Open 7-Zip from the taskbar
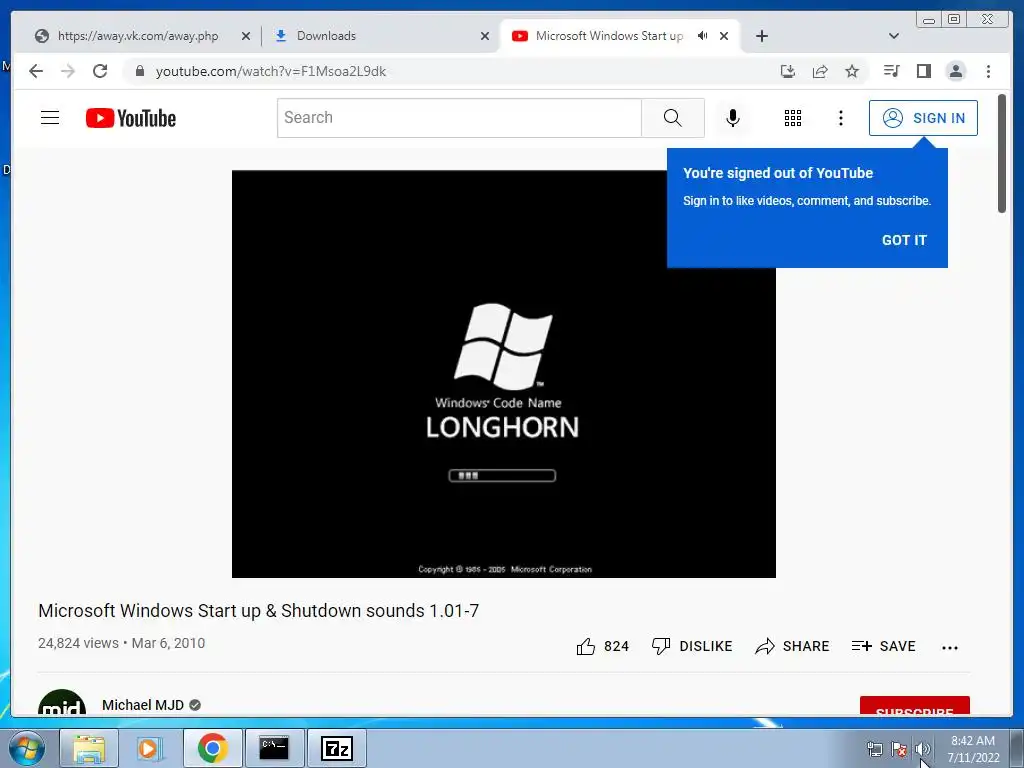Viewport: 1024px width, 768px height. pos(336,748)
